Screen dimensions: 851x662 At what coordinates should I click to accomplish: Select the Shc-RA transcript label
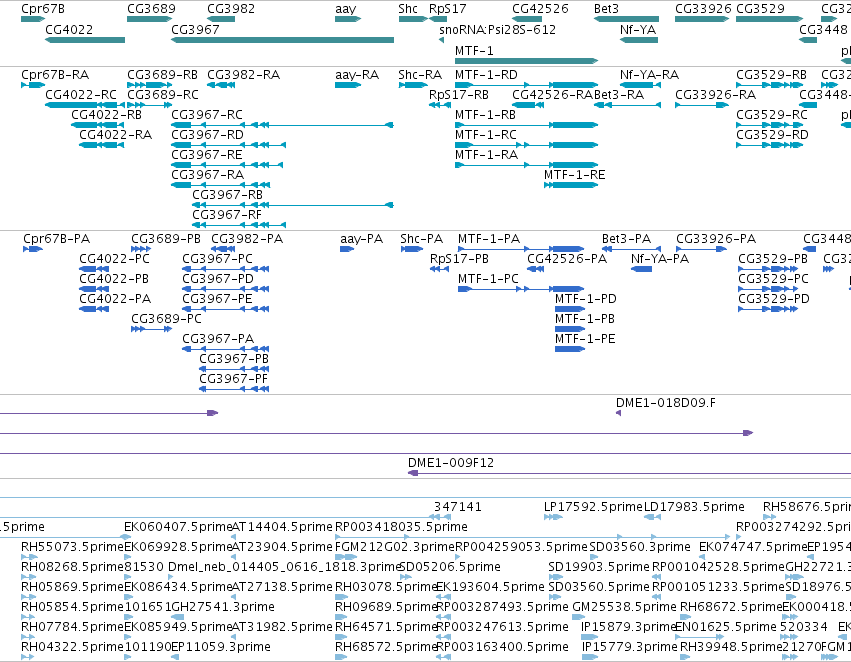point(420,74)
